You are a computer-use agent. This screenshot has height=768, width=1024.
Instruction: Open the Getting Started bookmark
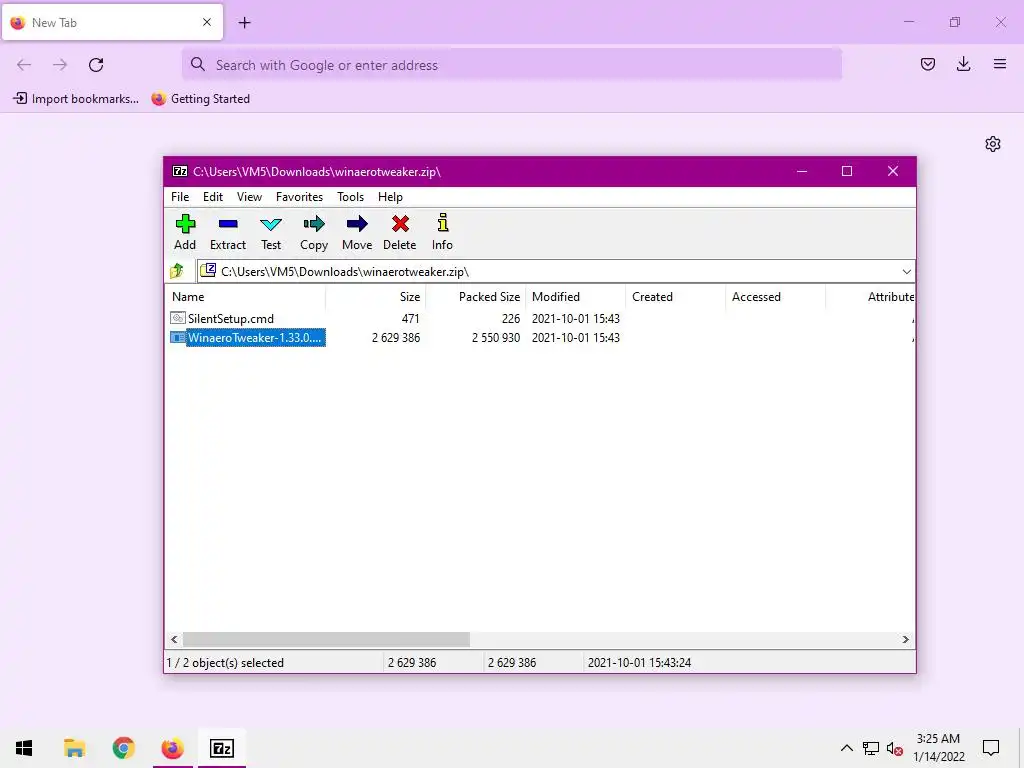[200, 99]
